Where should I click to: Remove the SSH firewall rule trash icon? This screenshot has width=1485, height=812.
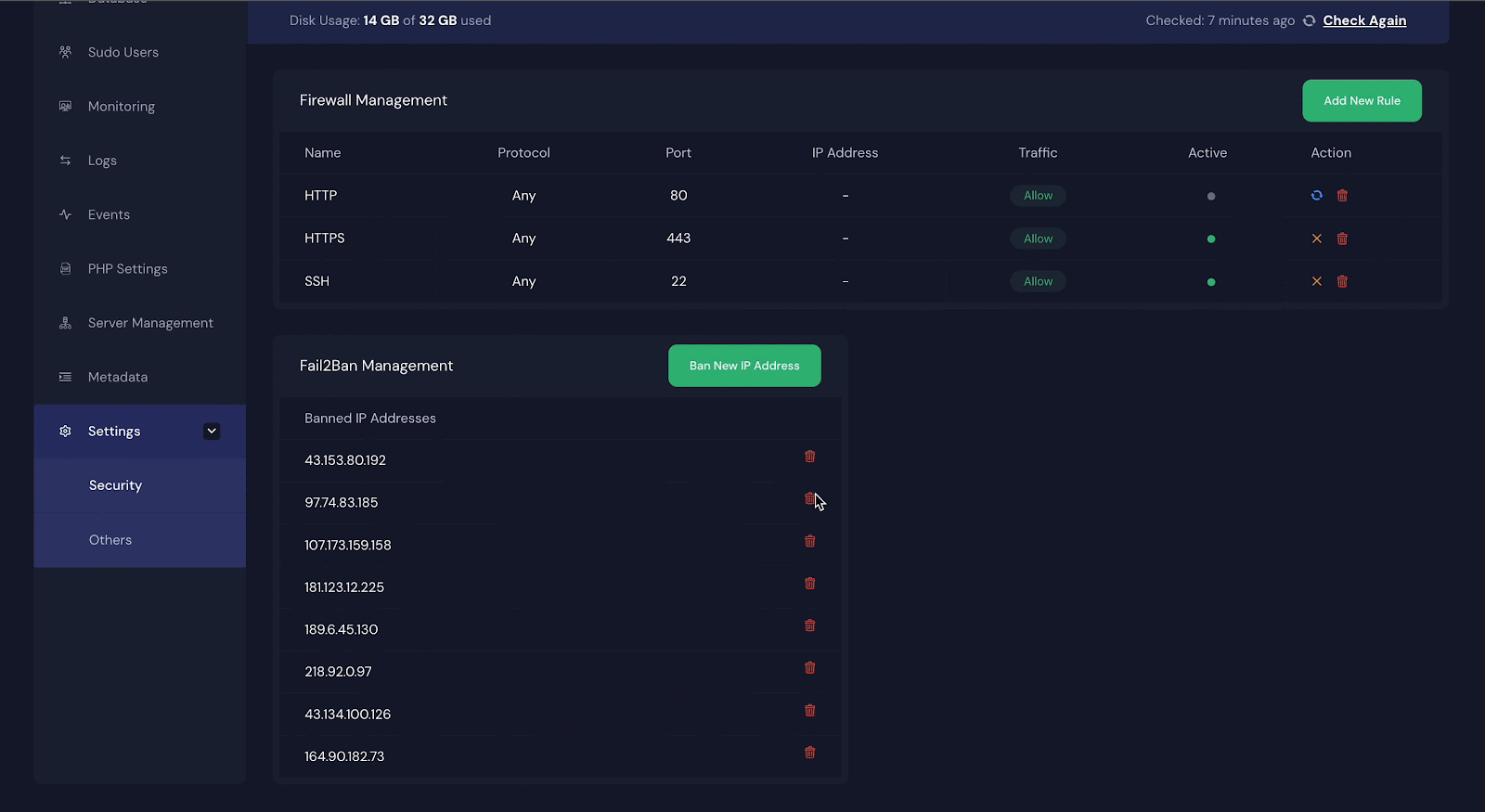1342,281
